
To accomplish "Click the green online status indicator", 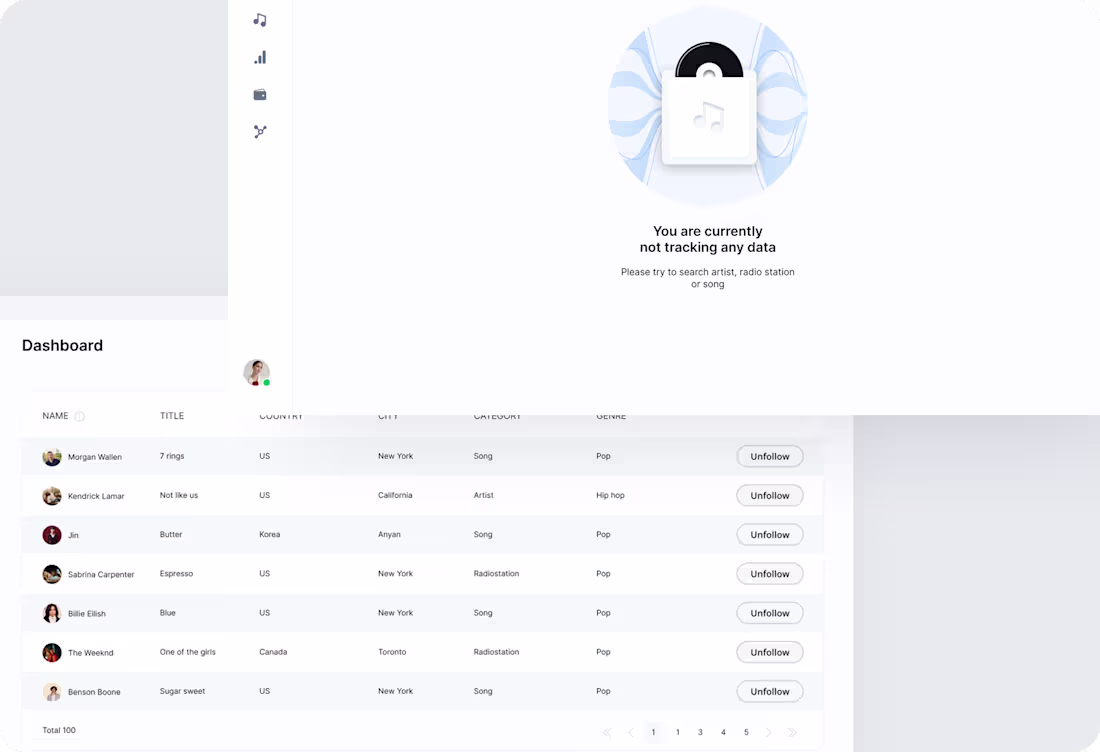I will pos(268,381).
